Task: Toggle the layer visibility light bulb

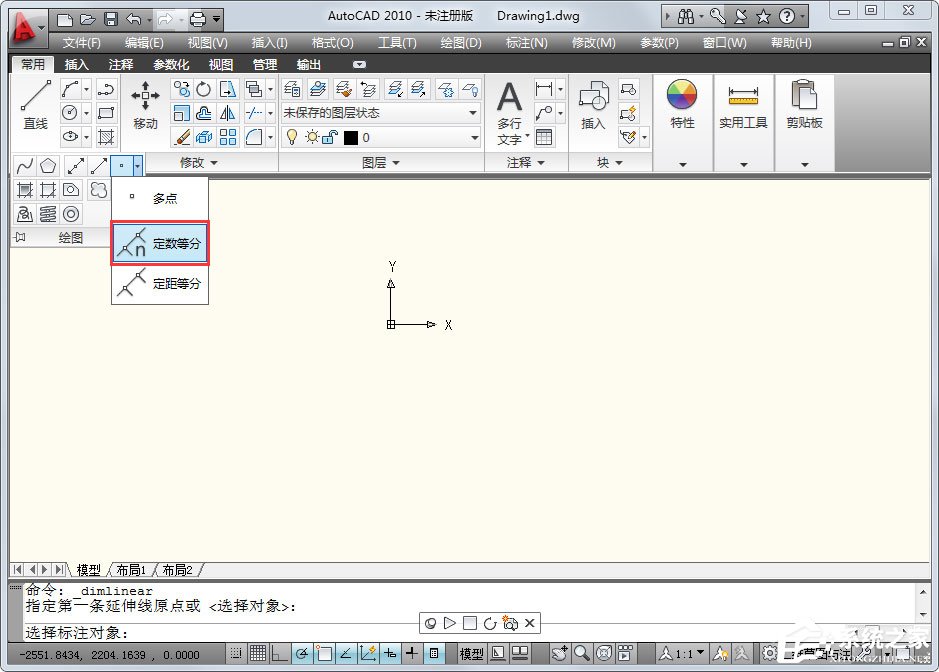Action: click(x=293, y=138)
